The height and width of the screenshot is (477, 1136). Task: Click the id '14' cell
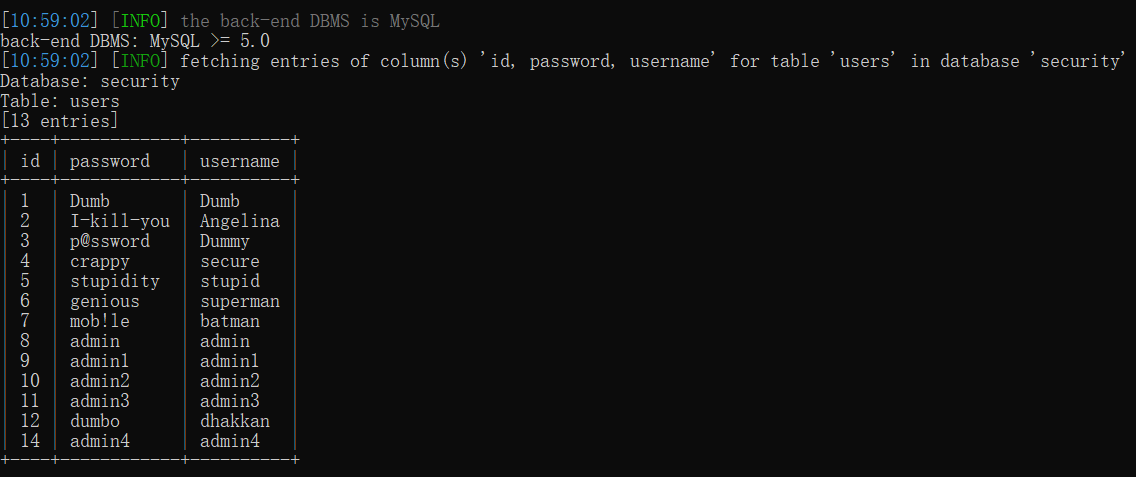[x=30, y=441]
